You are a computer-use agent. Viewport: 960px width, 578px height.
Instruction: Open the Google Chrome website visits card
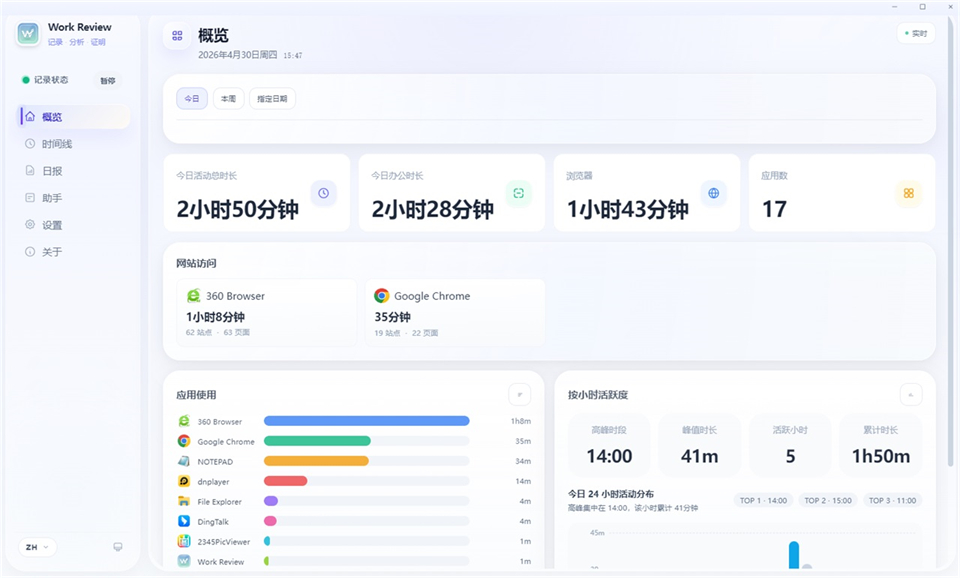click(455, 313)
